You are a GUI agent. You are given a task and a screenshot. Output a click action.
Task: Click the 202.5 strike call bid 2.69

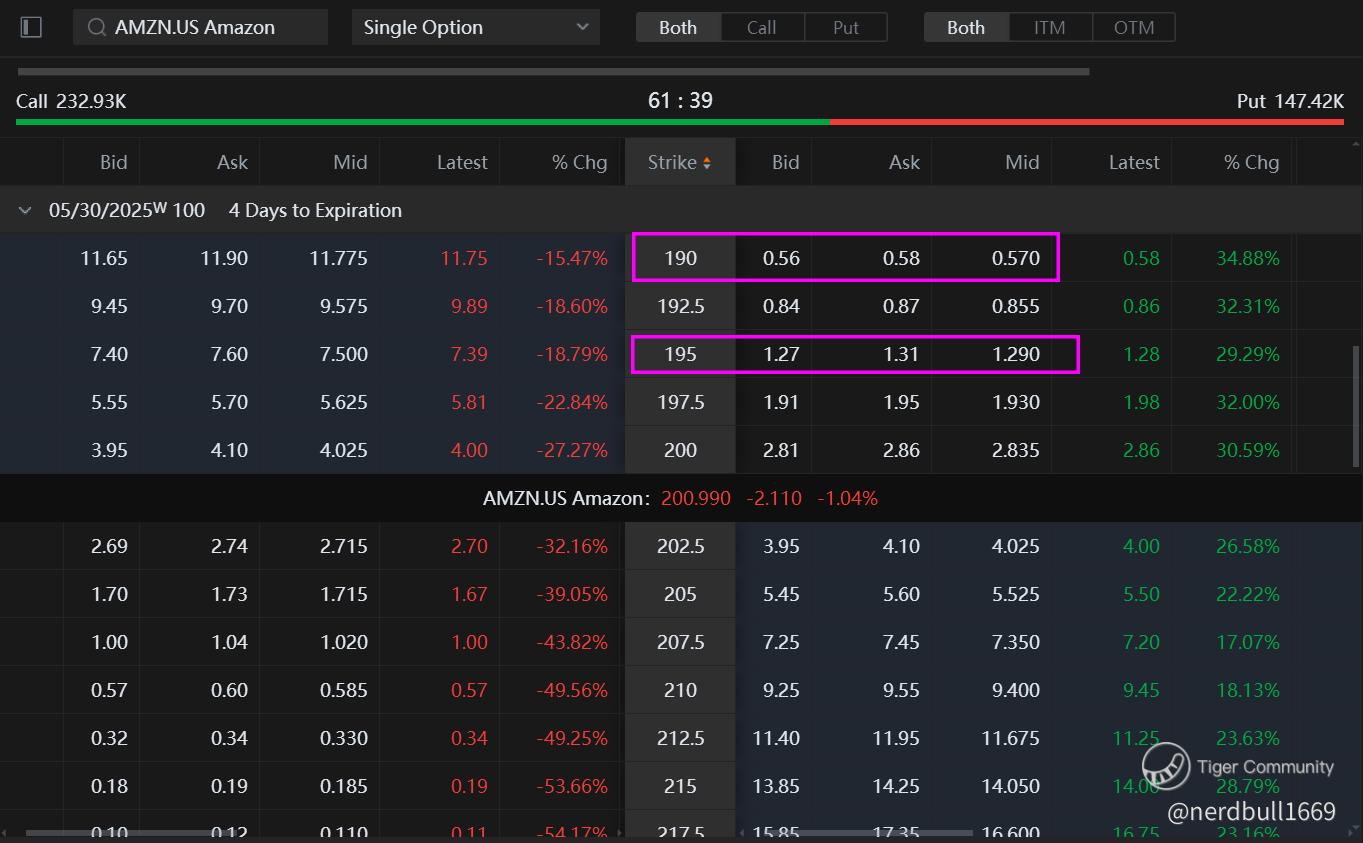click(x=108, y=546)
